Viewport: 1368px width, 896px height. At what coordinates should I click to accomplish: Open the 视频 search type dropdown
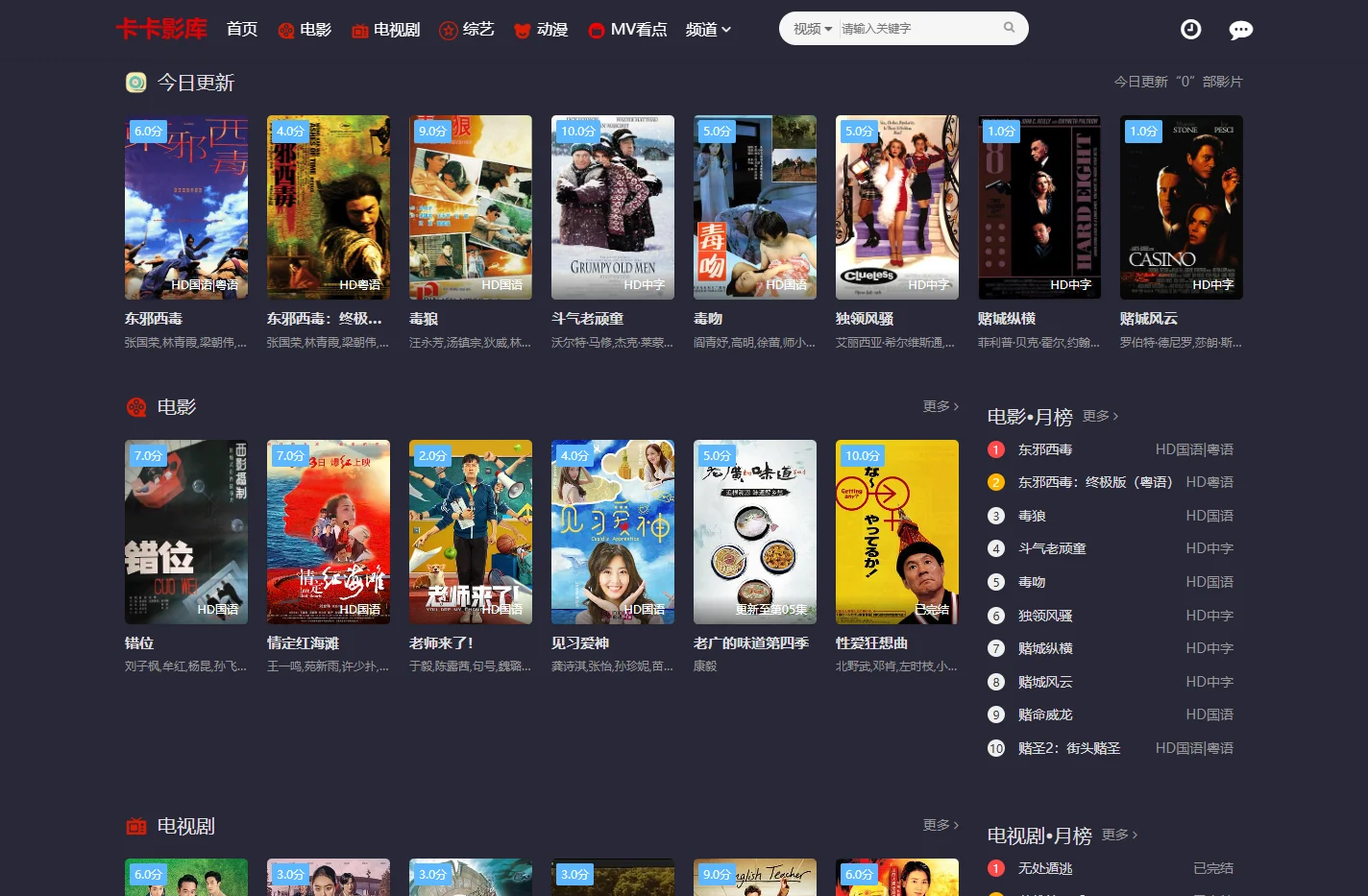pos(813,29)
